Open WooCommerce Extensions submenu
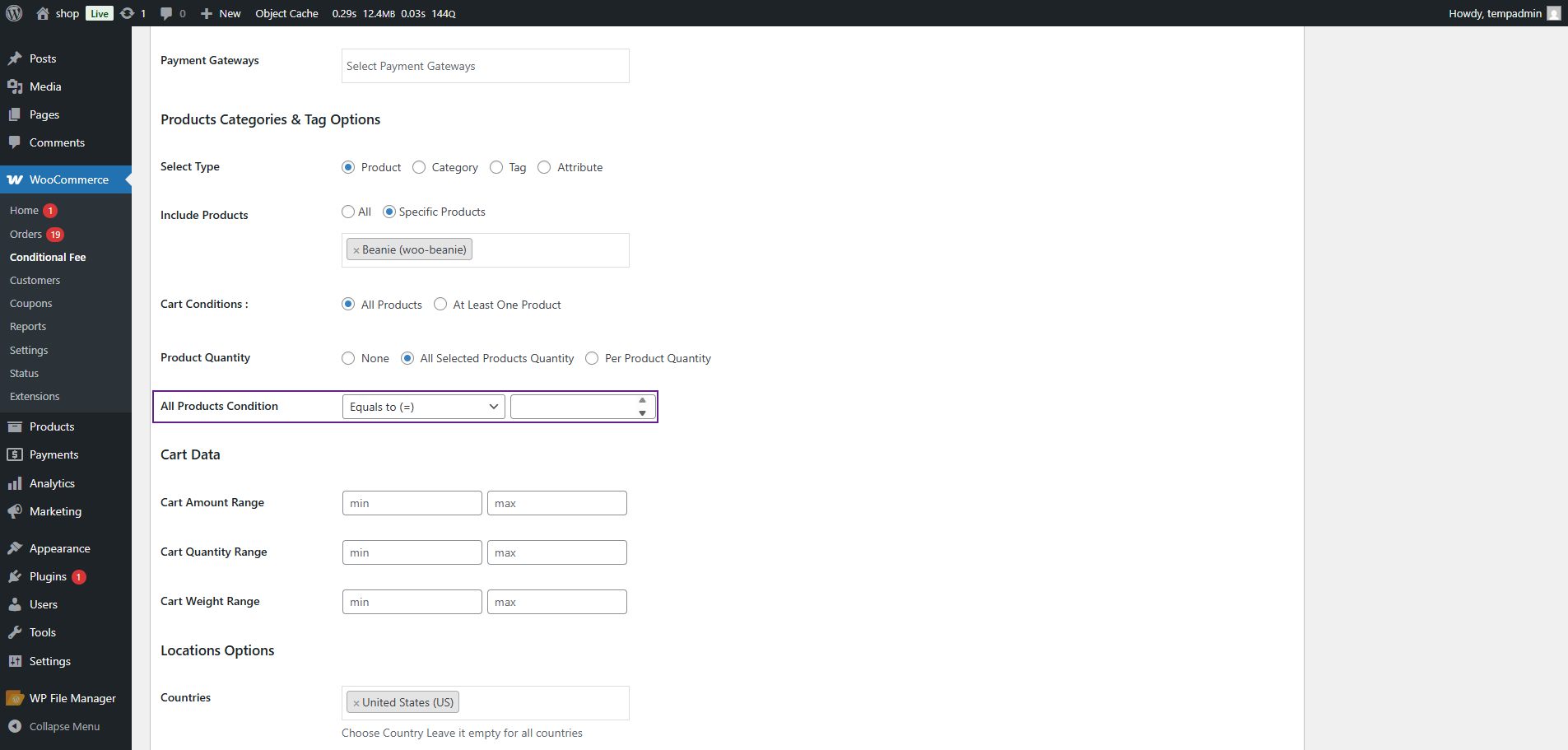Image resolution: width=1568 pixels, height=750 pixels. [35, 396]
